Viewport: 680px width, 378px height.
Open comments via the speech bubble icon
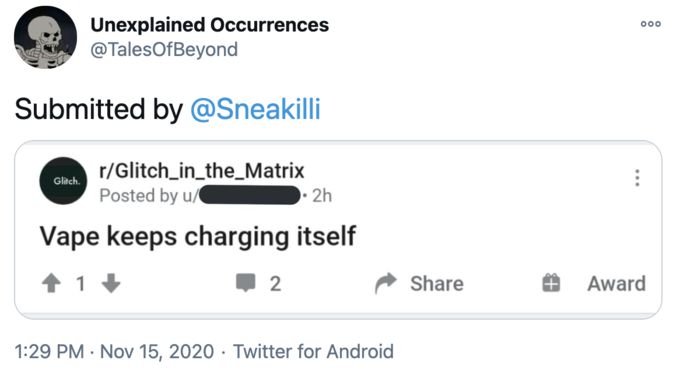point(246,283)
